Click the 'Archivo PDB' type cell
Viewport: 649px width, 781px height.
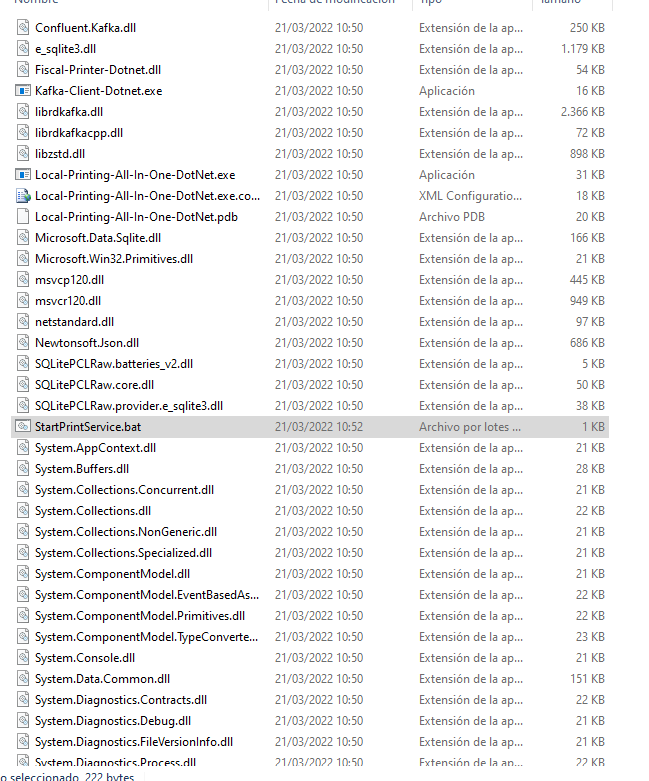pyautogui.click(x=452, y=217)
